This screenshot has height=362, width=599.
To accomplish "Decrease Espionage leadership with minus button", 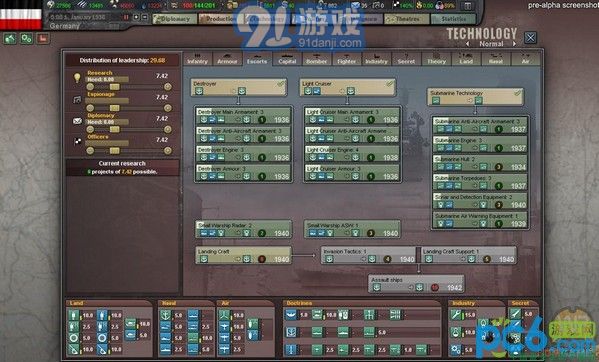I will (x=90, y=108).
